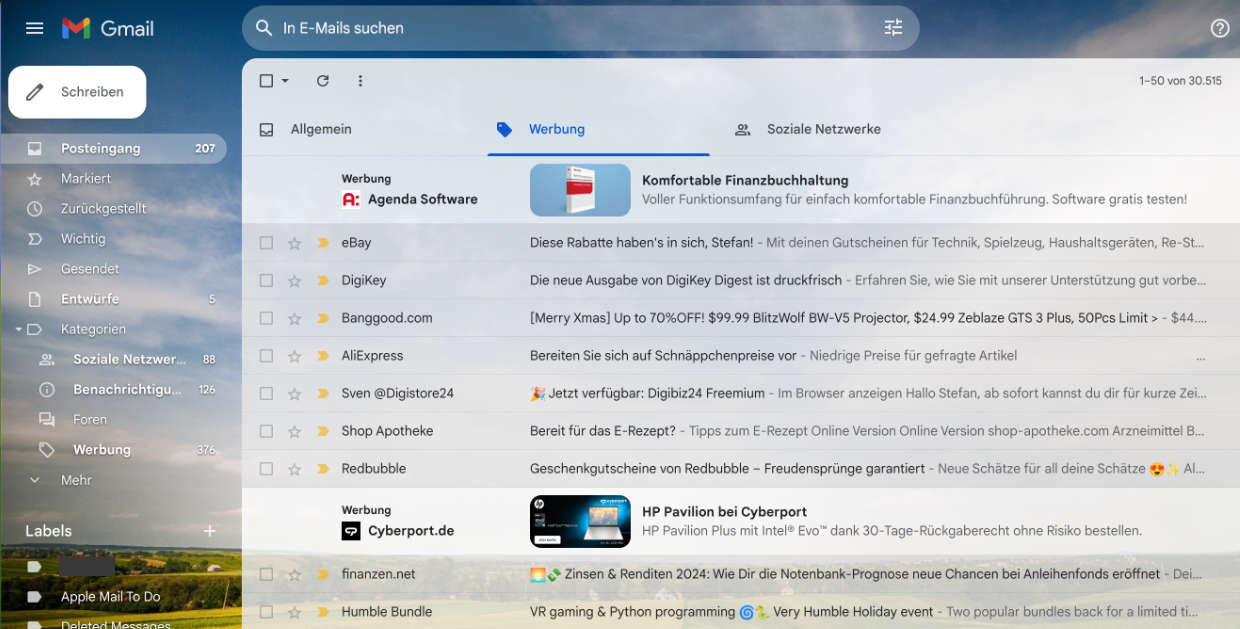Mark finanzen.net email as important
The width and height of the screenshot is (1240, 629).
coord(323,574)
